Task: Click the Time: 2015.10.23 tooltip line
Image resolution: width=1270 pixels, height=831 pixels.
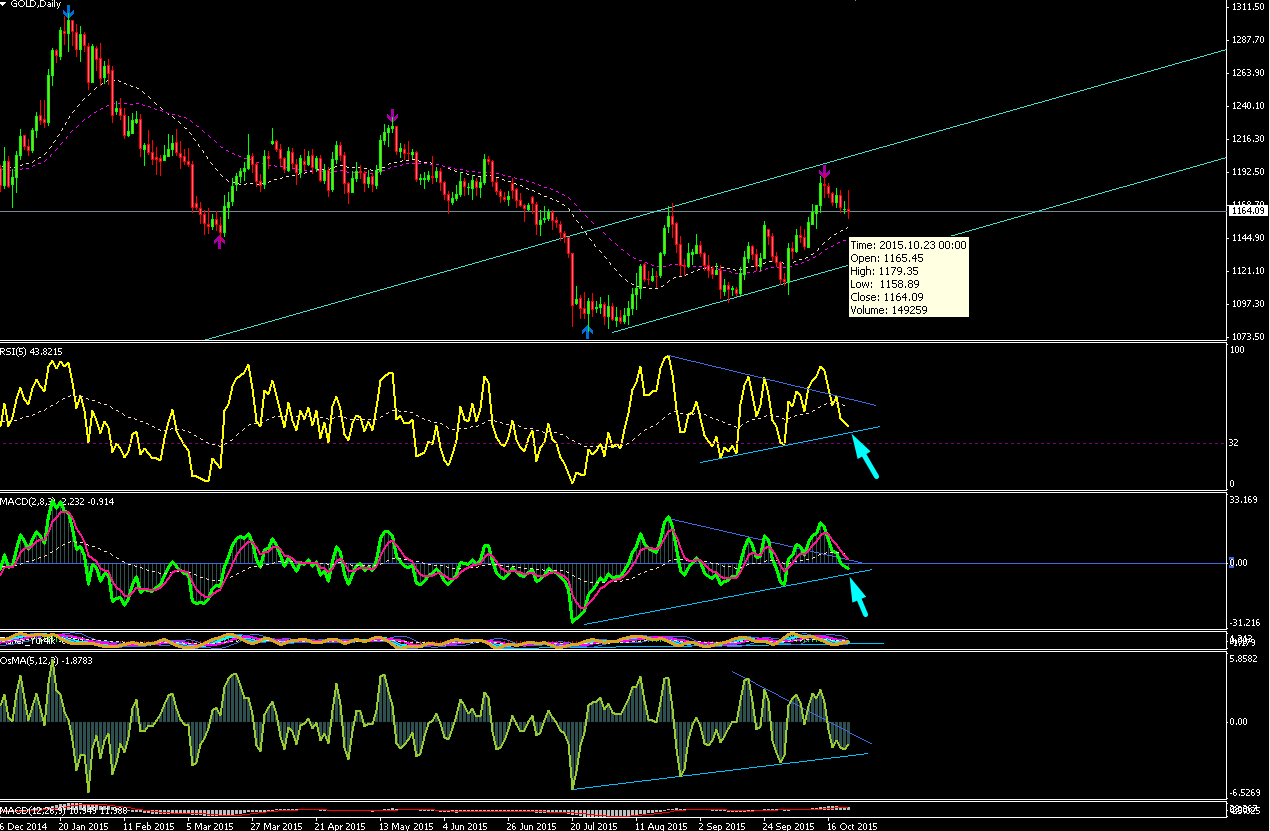Action: click(907, 245)
